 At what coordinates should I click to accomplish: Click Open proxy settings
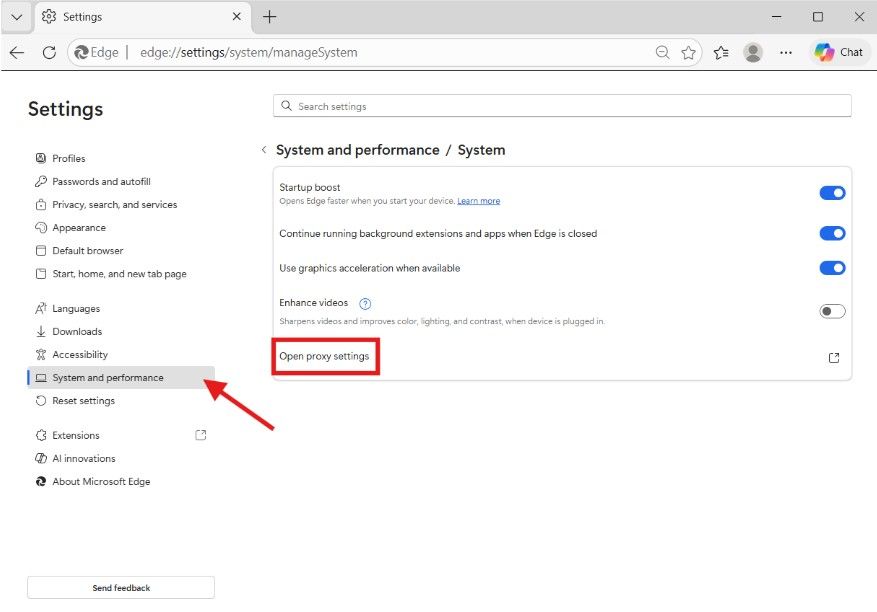pyautogui.click(x=324, y=356)
